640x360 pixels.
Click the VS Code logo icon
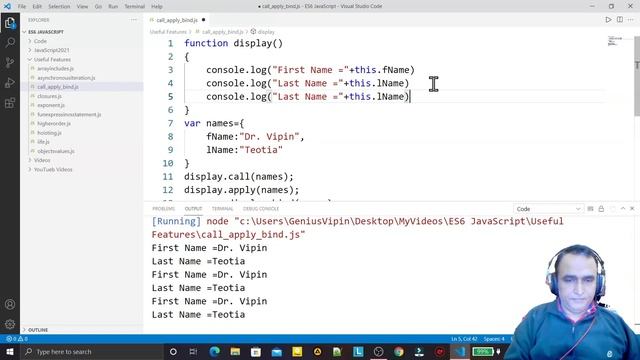point(7,6)
